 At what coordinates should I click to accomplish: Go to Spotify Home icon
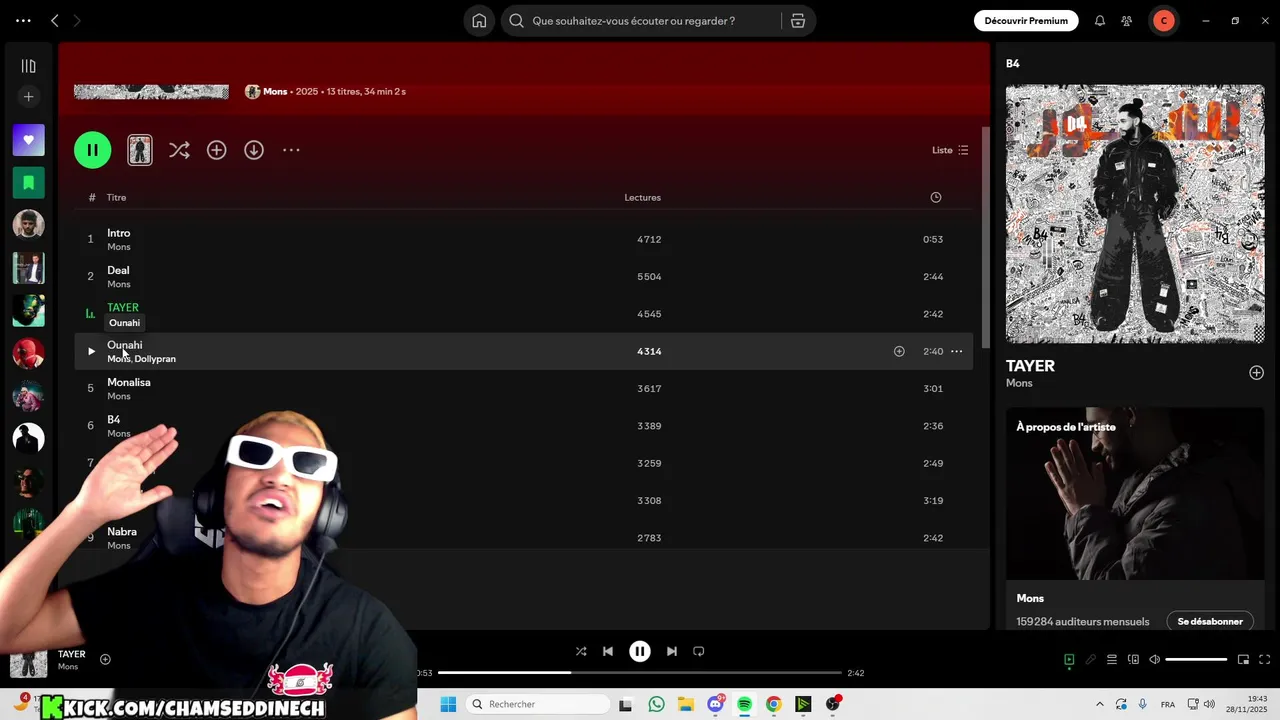tap(479, 20)
